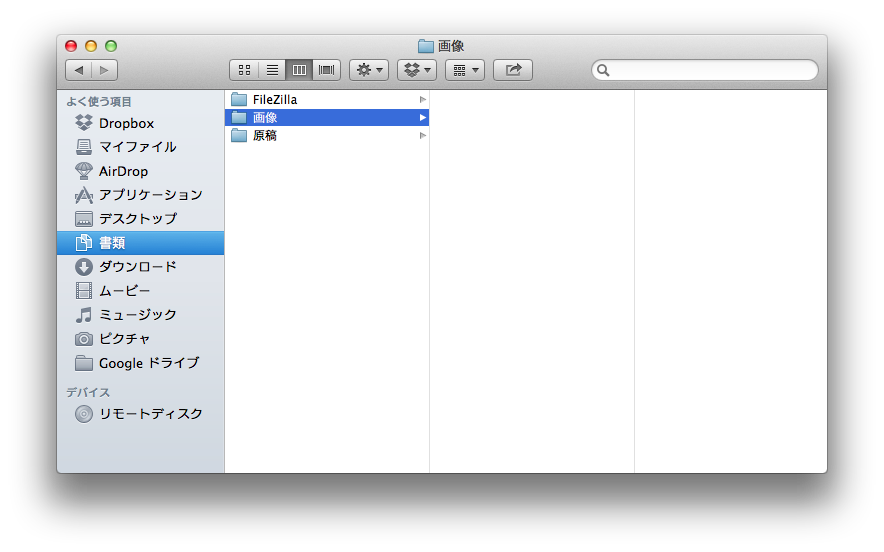Select the 原稿 folder
Screen dimensions: 884x552
pyautogui.click(x=264, y=136)
